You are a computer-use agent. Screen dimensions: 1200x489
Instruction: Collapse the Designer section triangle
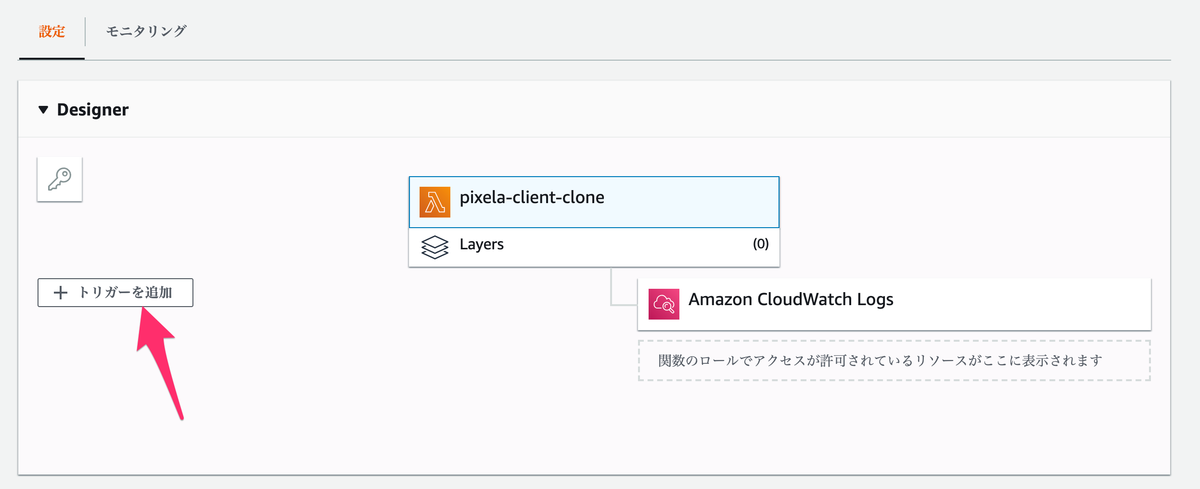point(43,110)
